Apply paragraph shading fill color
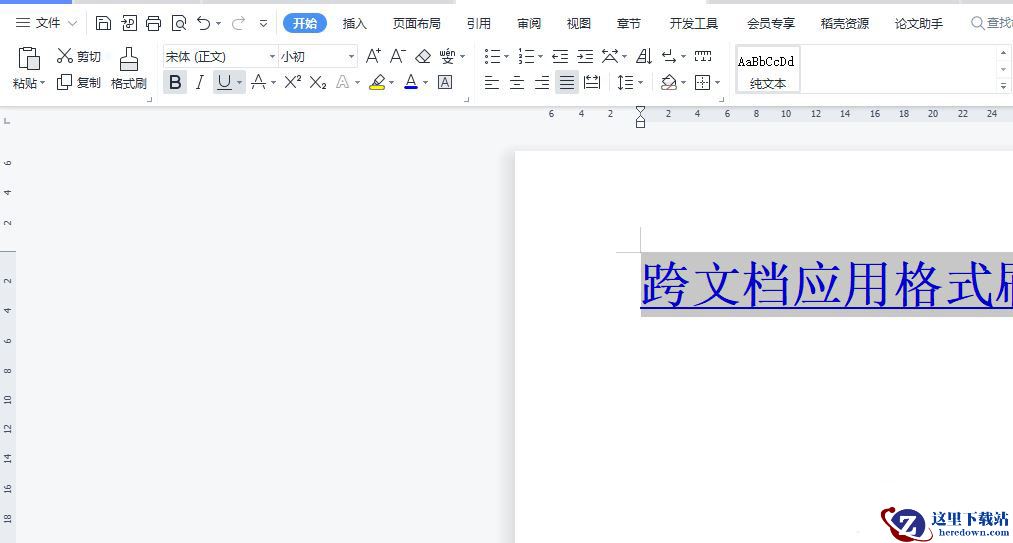Viewport: 1013px width, 543px height. pyautogui.click(x=669, y=82)
